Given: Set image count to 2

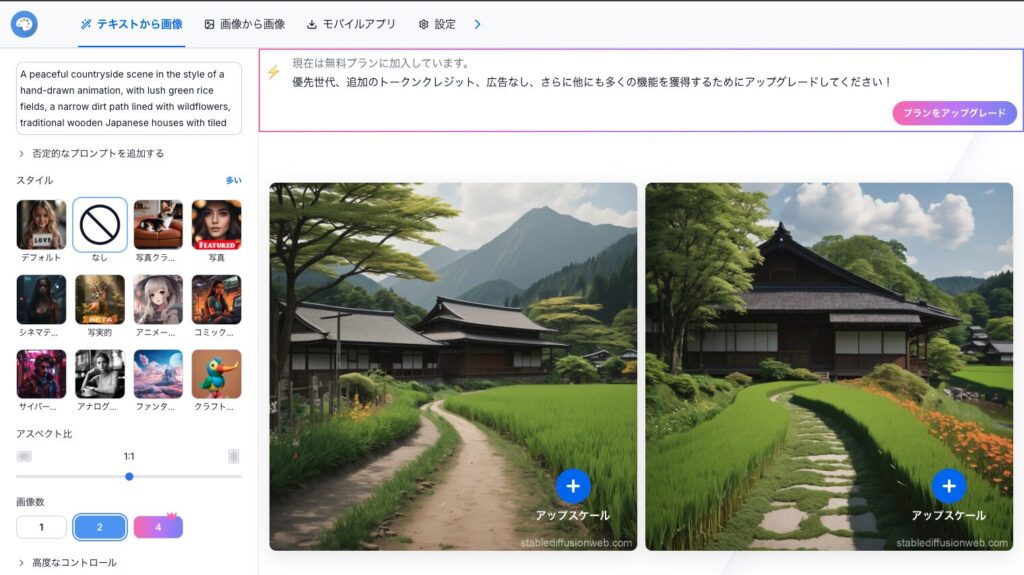Looking at the screenshot, I should click(x=100, y=527).
